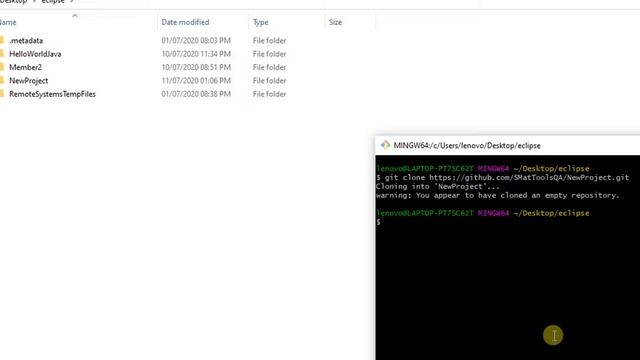Click the Git Bash icon in terminal title bar
The height and width of the screenshot is (360, 640).
pos(385,145)
